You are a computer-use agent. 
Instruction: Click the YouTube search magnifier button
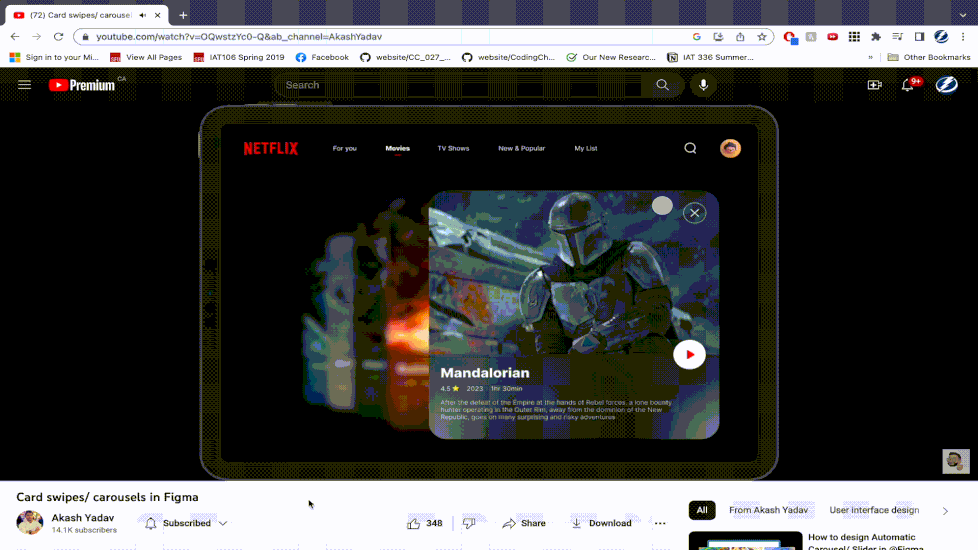tap(662, 85)
